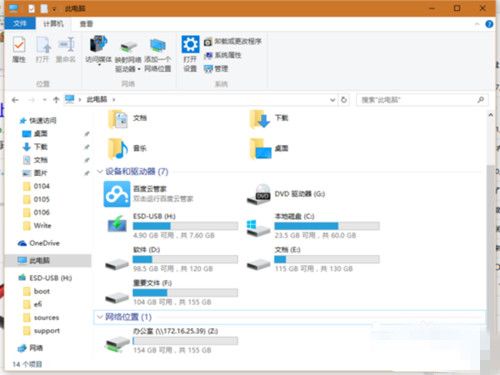Select the 文档 (E:) drive icon
Viewport: 500px width, 375px height.
click(x=258, y=264)
